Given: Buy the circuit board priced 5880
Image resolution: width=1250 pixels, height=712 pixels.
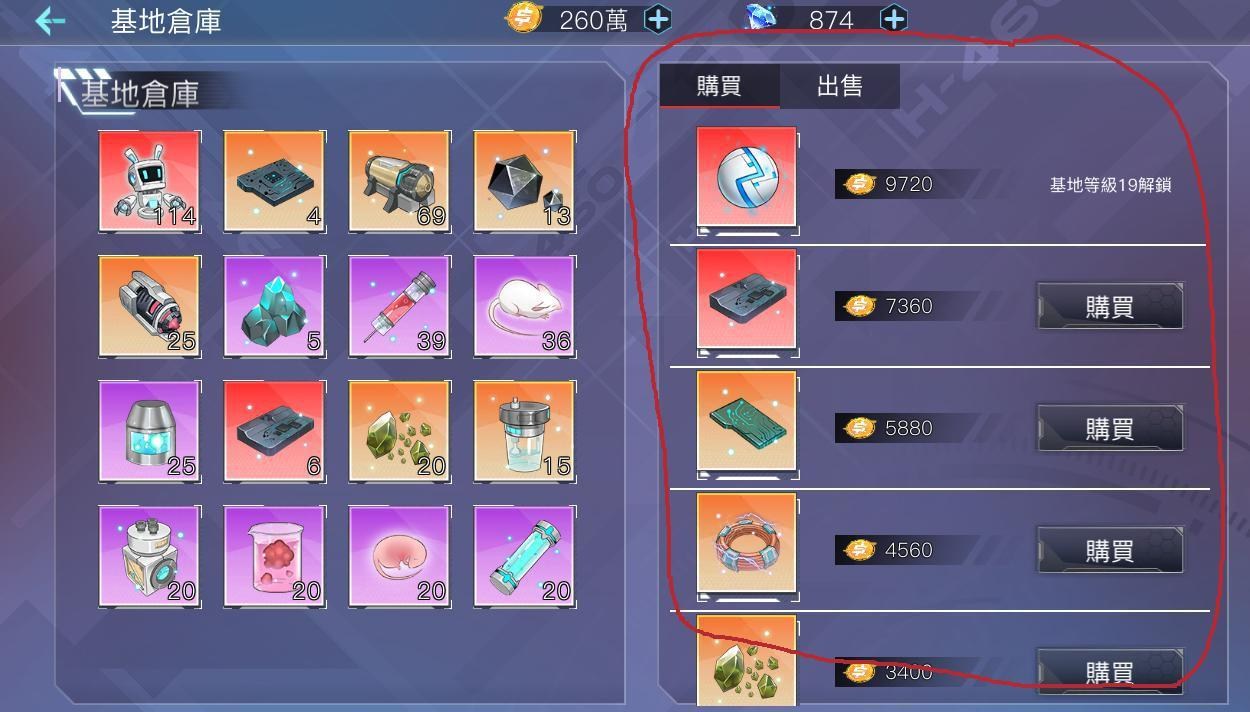Looking at the screenshot, I should 1110,428.
